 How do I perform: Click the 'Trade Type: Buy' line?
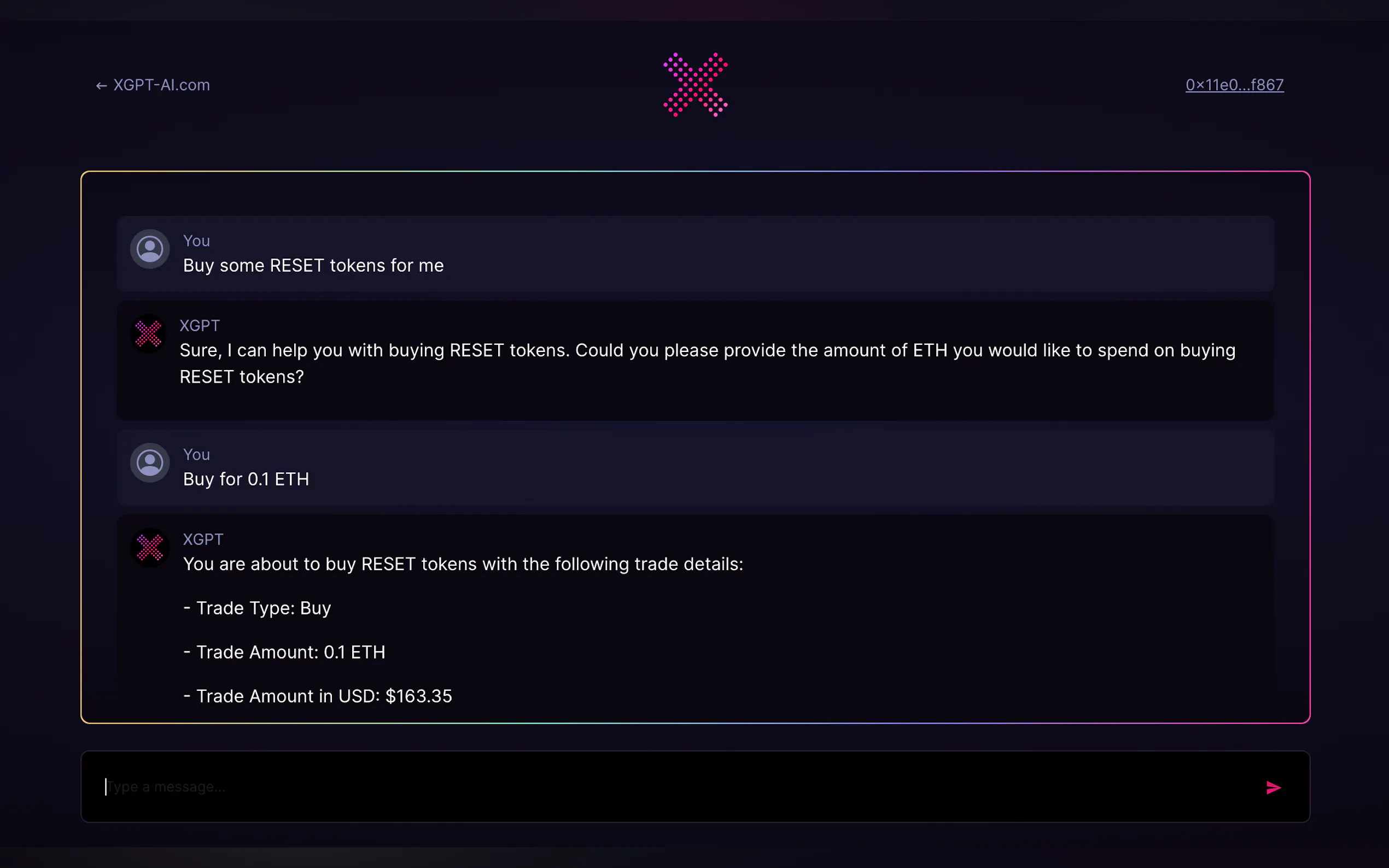pos(257,608)
